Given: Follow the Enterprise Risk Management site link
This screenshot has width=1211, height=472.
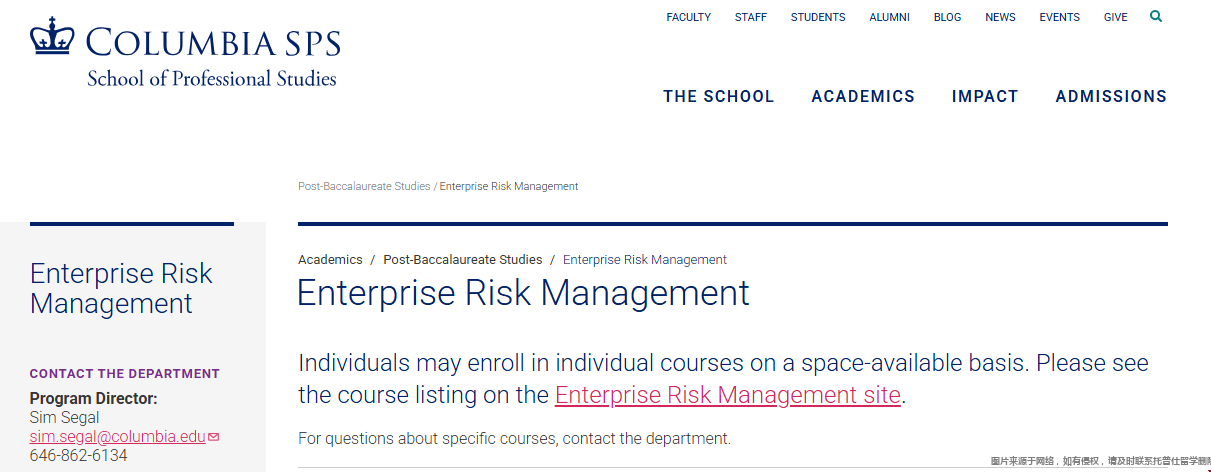Looking at the screenshot, I should click(728, 395).
